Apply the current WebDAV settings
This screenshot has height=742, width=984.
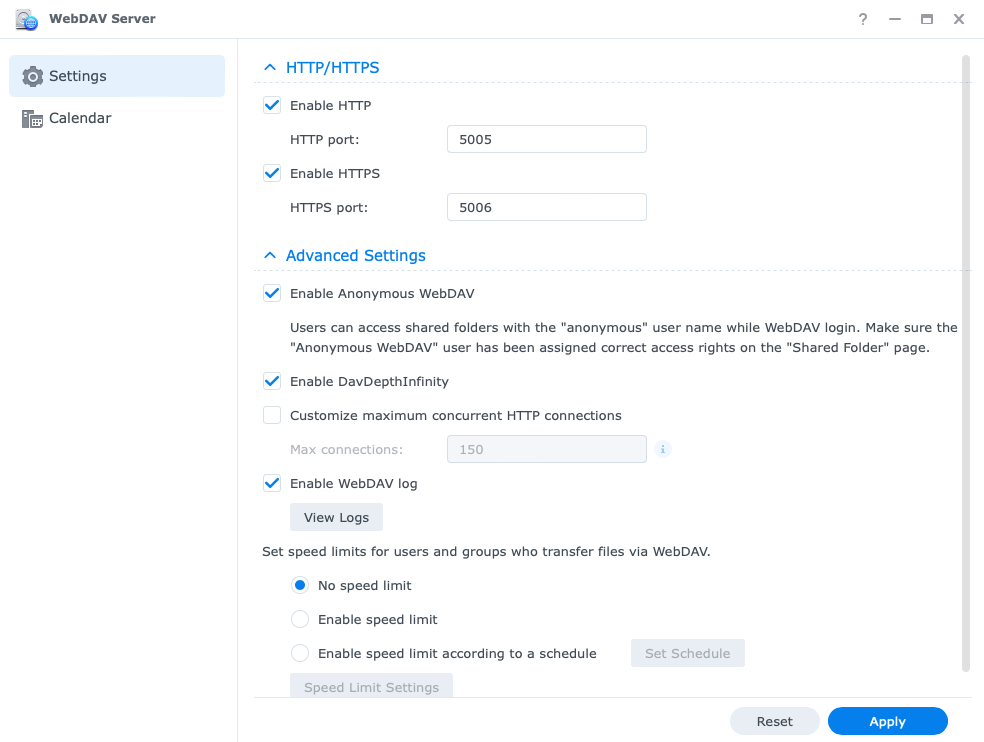coord(886,720)
